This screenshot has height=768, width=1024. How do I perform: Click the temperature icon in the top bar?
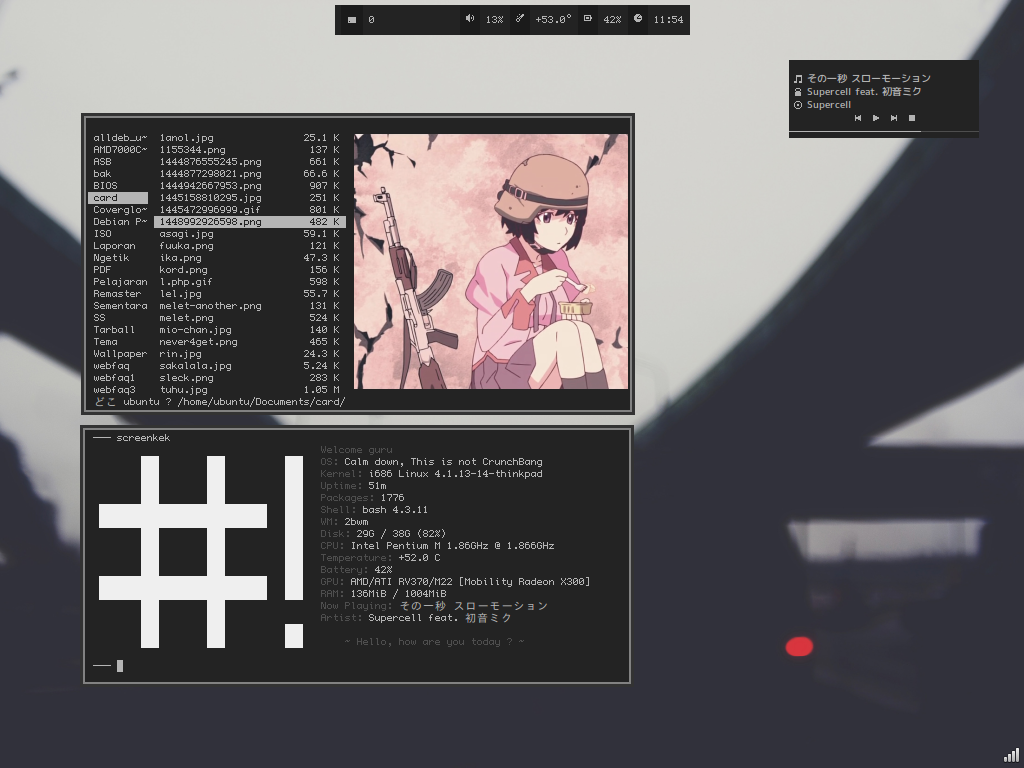[x=520, y=18]
